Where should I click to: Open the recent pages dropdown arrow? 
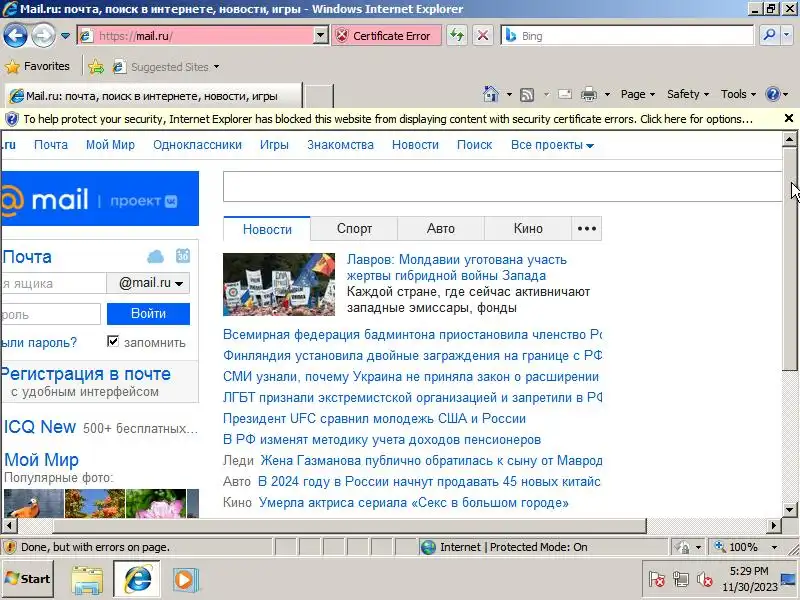pos(65,36)
